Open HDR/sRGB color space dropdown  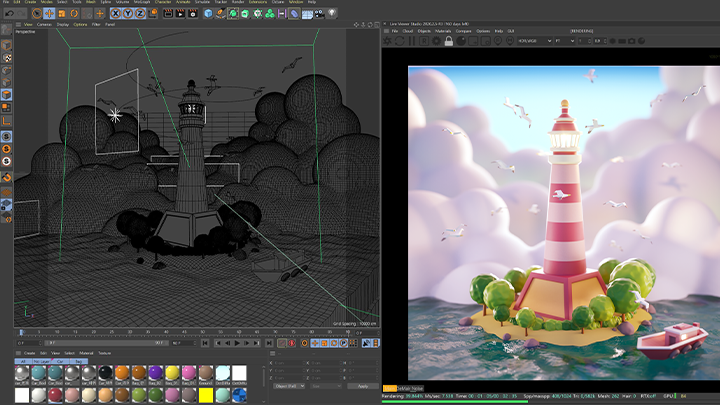click(x=534, y=41)
